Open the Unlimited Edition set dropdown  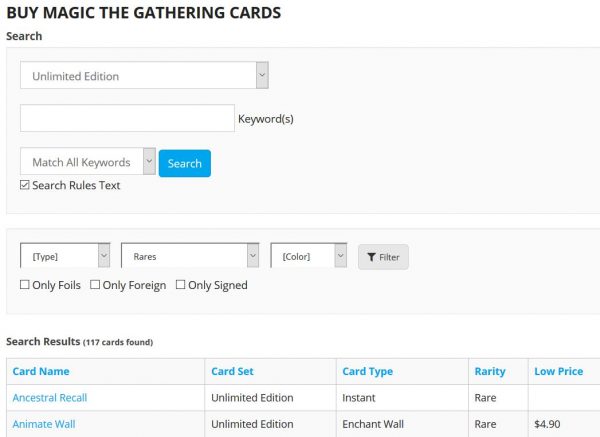click(144, 76)
